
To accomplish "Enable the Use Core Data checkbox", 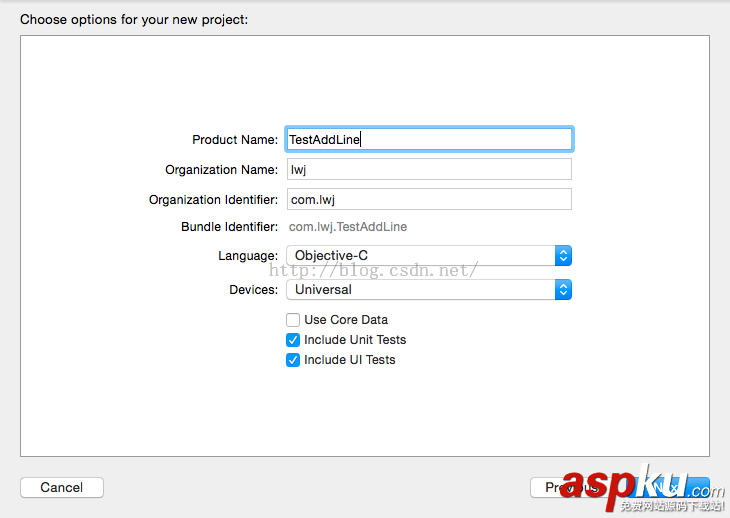I will (x=293, y=320).
